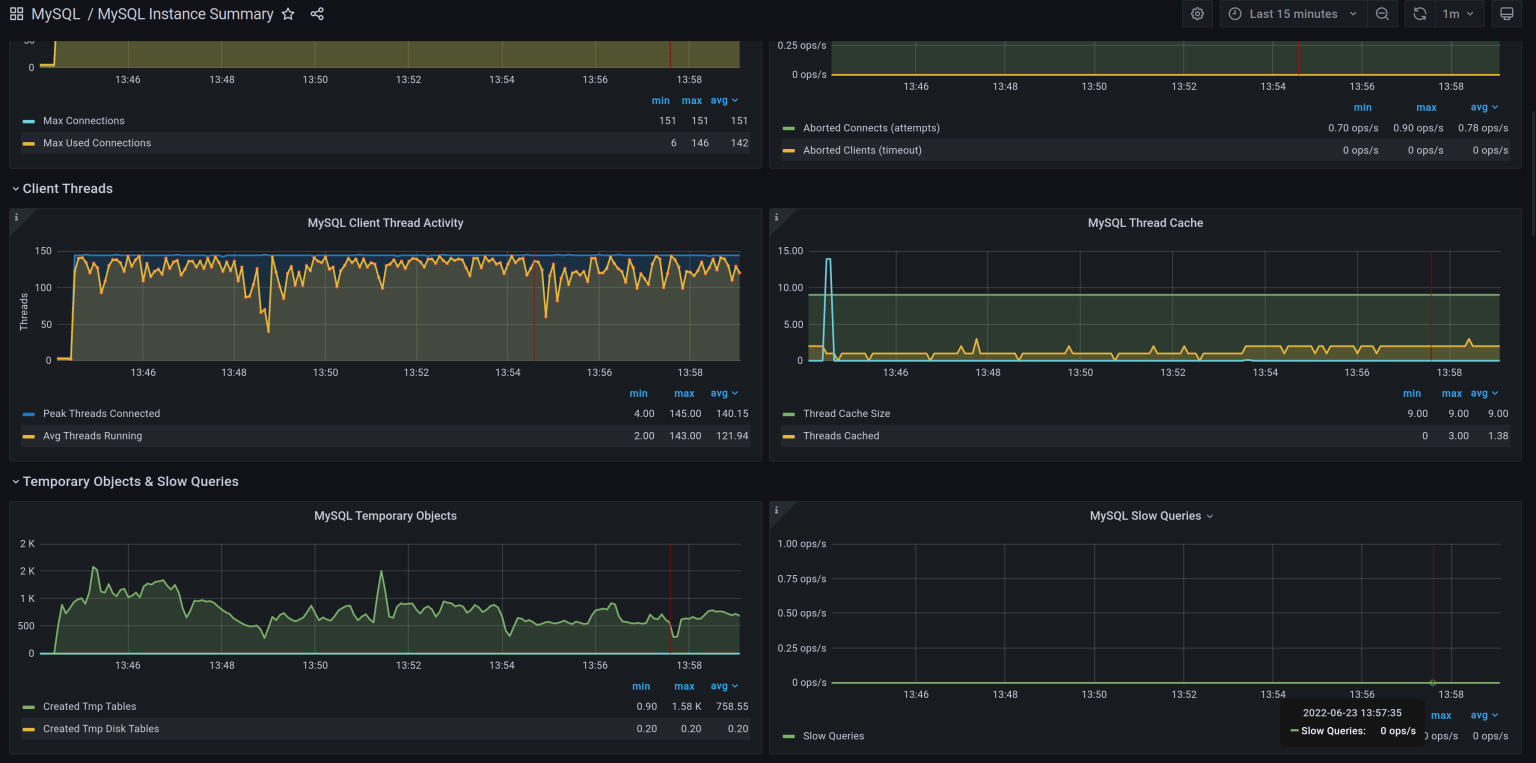Open the MySQL Slow Queries panel menu
The height and width of the screenshot is (763, 1536).
coord(1208,516)
